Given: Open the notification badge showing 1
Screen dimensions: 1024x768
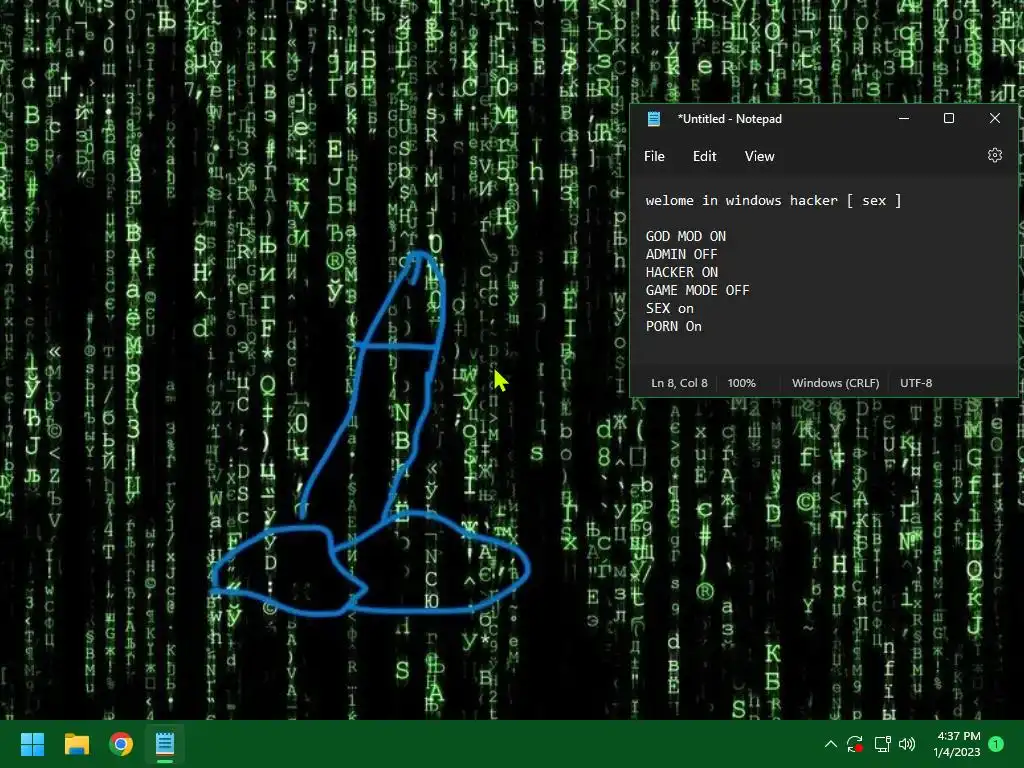Looking at the screenshot, I should [x=996, y=744].
